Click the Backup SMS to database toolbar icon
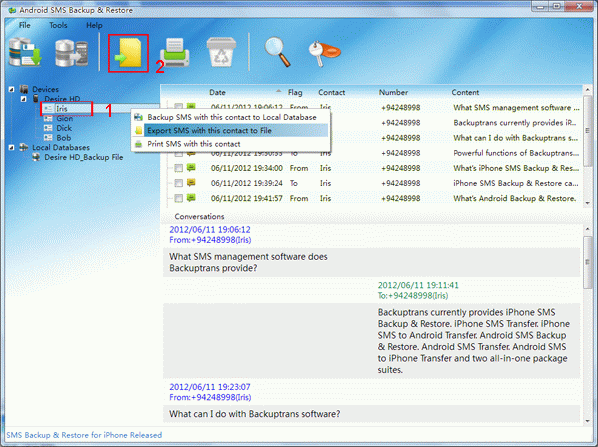The height and width of the screenshot is (447, 598). click(x=26, y=52)
